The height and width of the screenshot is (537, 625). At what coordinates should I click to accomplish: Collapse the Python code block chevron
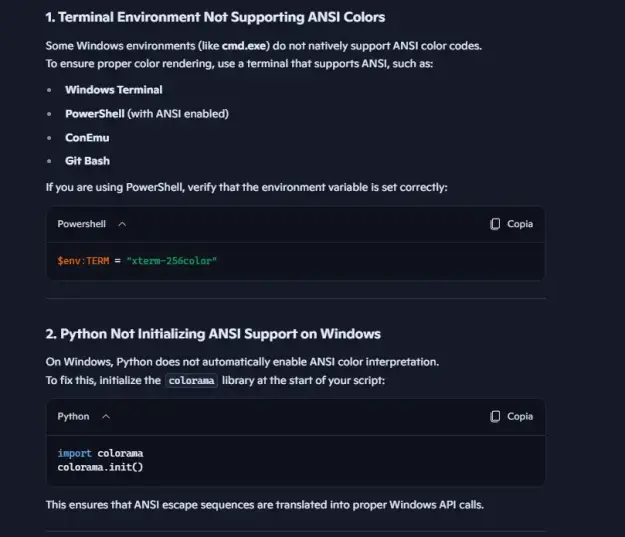tap(106, 417)
